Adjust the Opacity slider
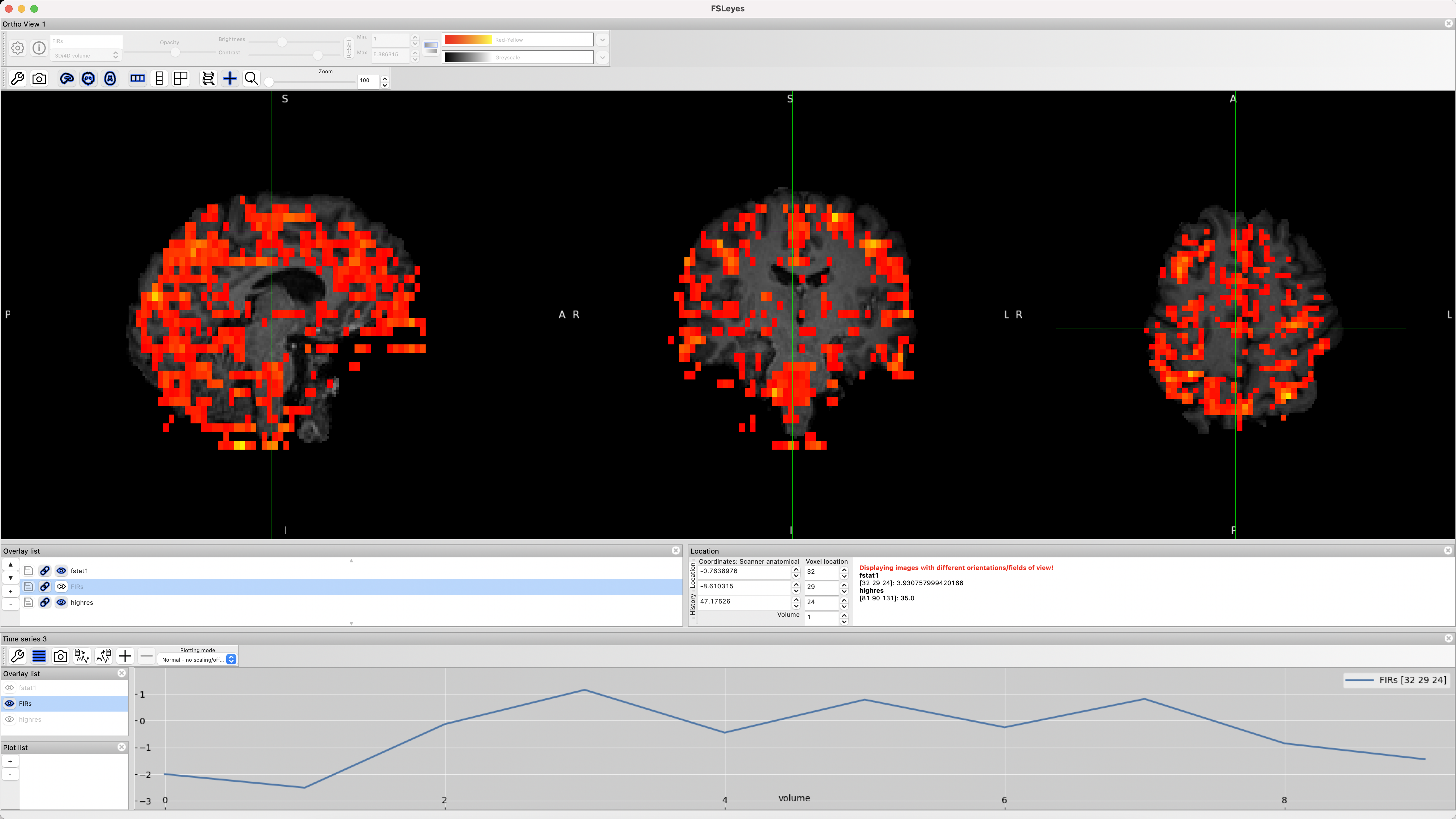1456x819 pixels. point(175,52)
